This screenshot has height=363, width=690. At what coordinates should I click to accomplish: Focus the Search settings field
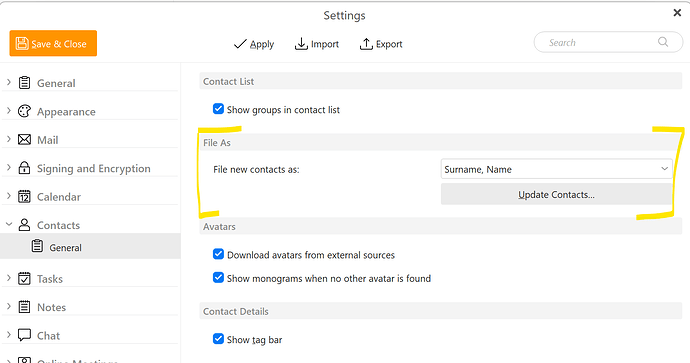(608, 42)
